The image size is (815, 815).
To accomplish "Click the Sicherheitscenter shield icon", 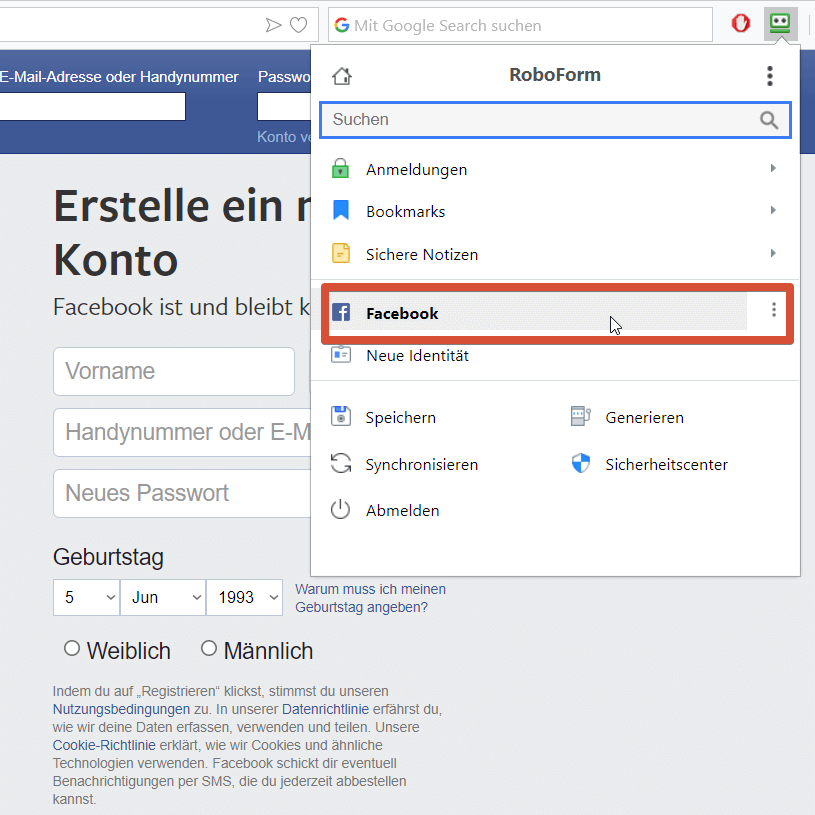I will [581, 463].
